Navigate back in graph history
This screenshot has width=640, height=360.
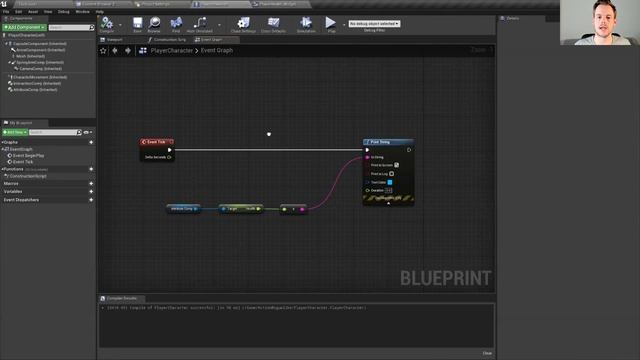point(115,51)
